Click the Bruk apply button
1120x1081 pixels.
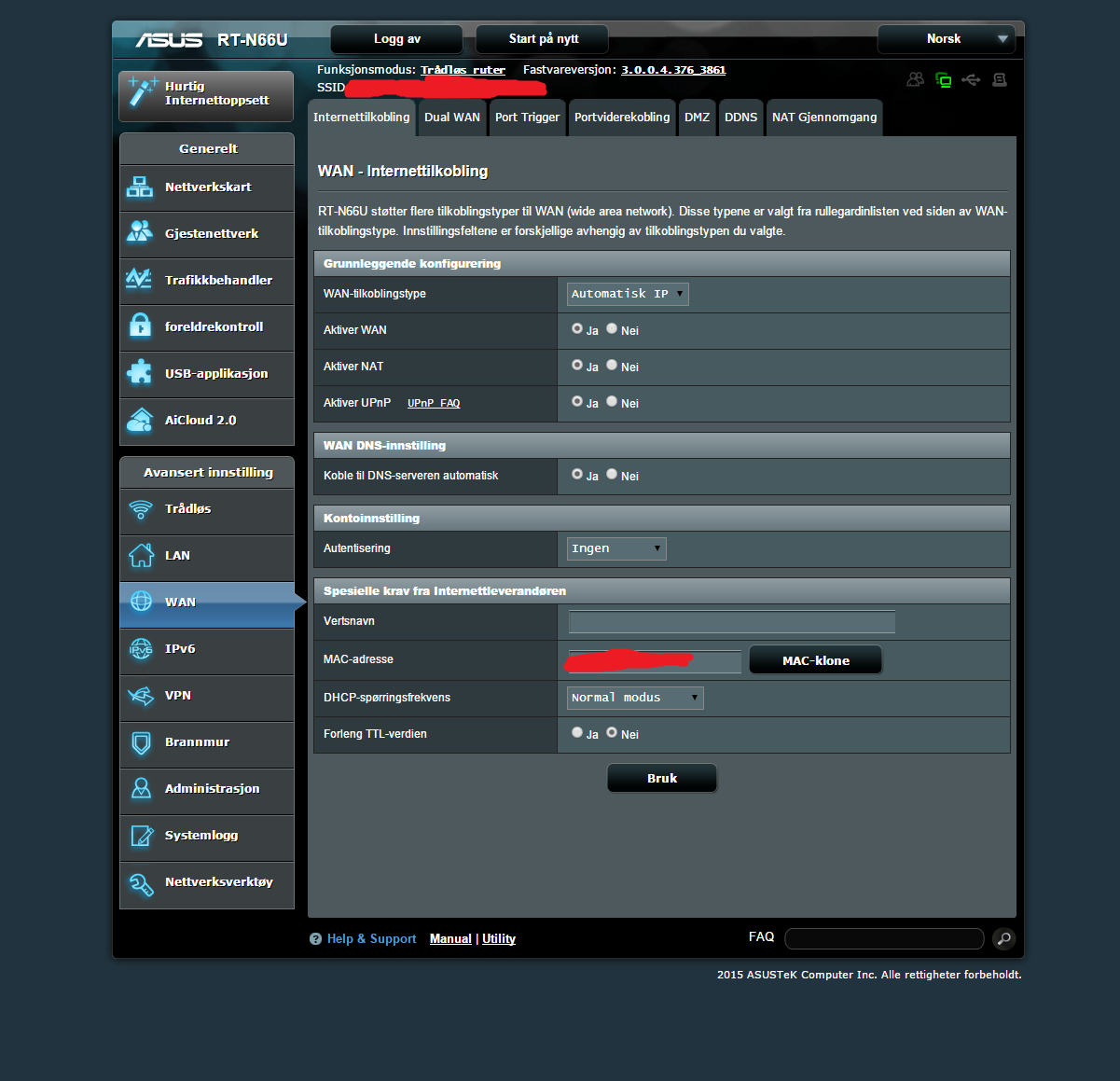click(x=662, y=778)
